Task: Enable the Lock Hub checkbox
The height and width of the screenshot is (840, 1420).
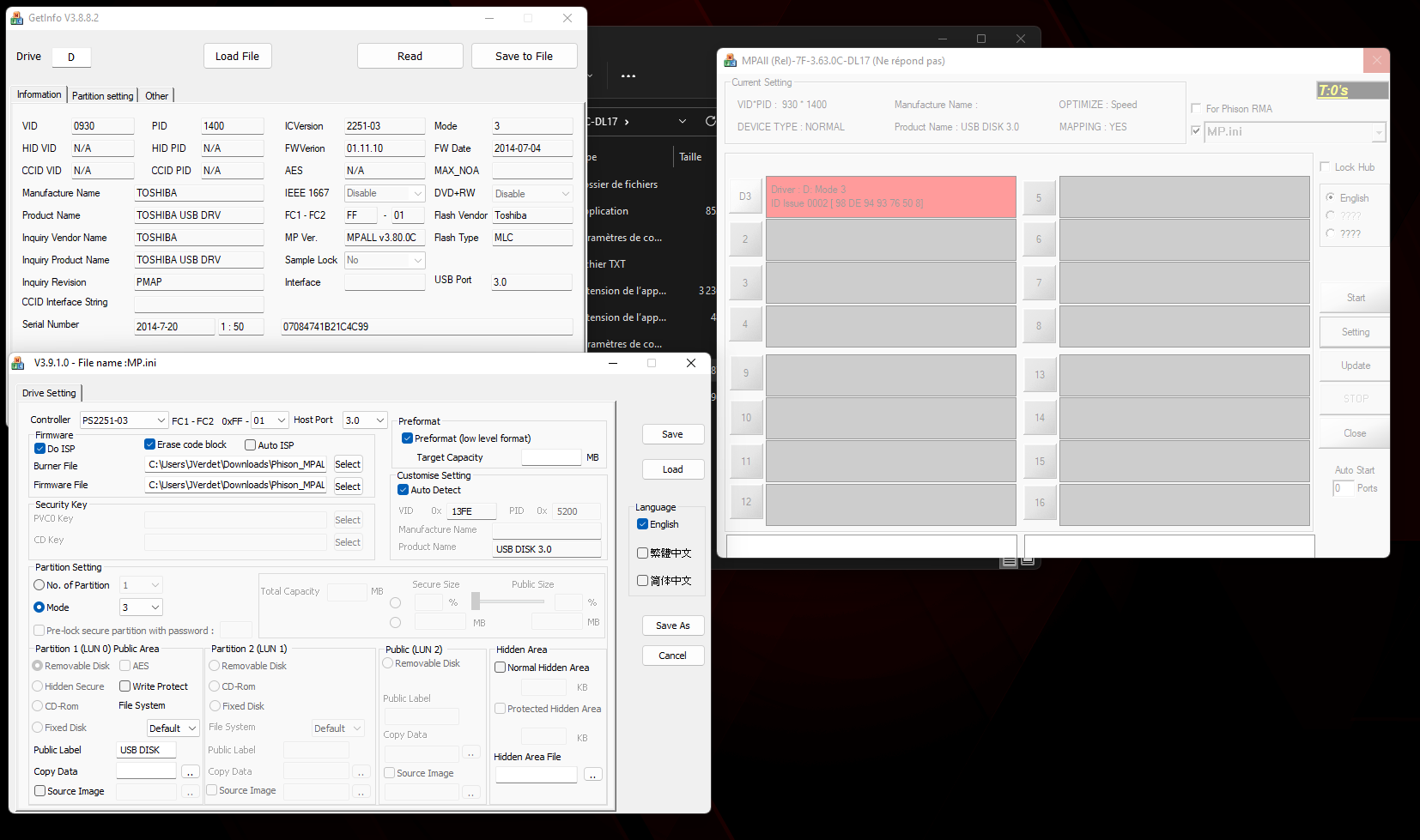Action: click(x=1325, y=166)
